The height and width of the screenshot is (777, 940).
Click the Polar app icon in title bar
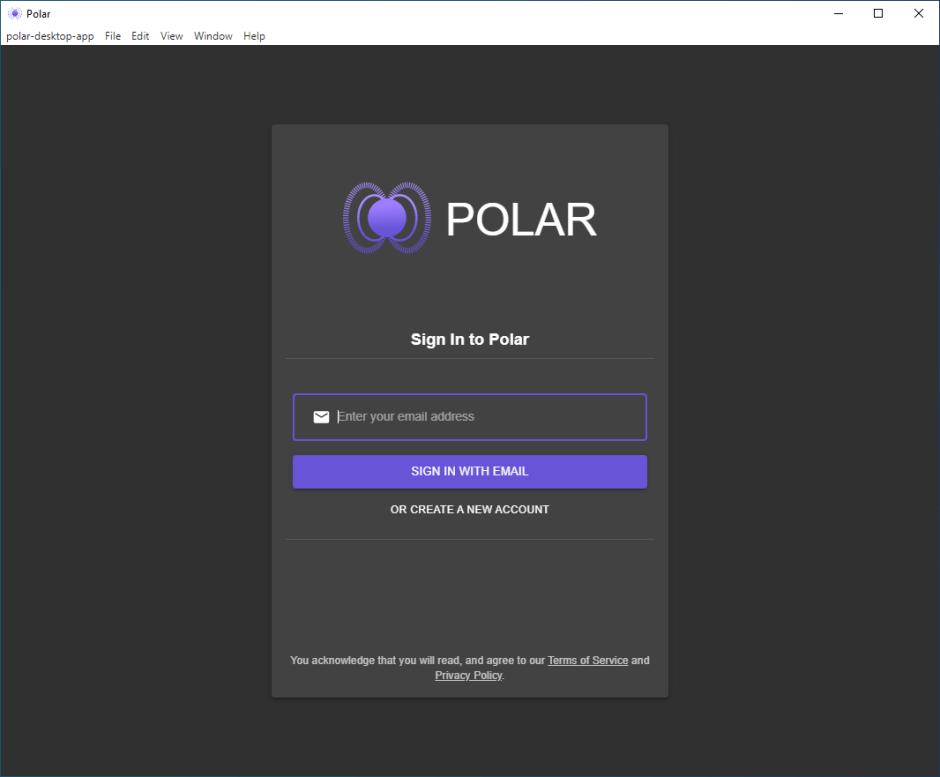14,13
